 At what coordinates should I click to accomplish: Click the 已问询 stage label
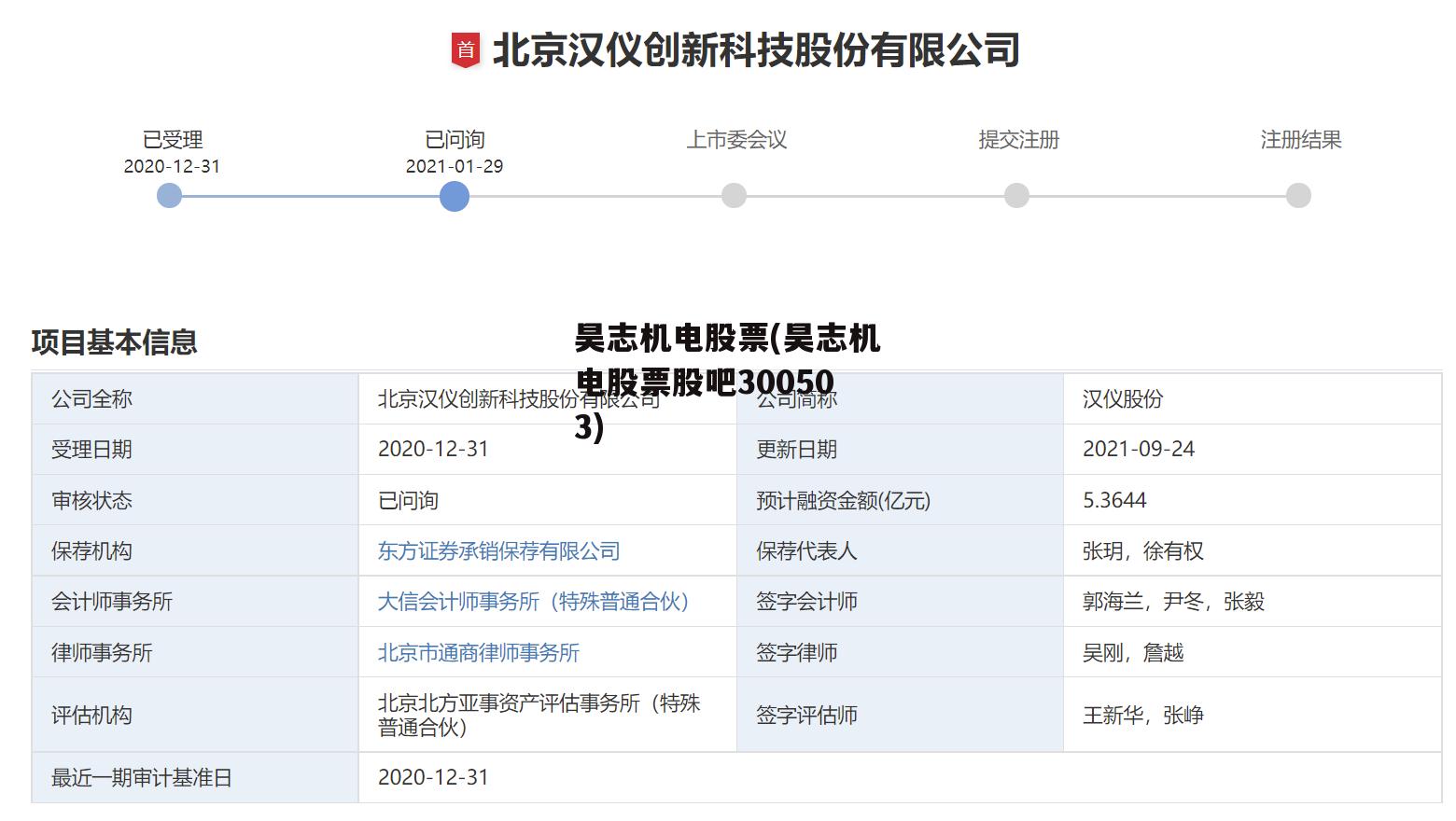pyautogui.click(x=455, y=140)
